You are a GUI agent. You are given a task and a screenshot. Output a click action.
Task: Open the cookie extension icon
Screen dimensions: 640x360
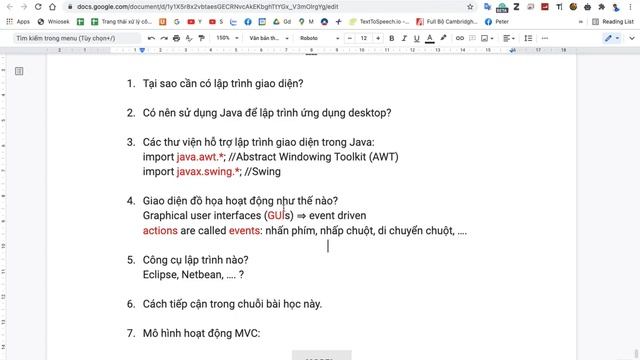573,7
